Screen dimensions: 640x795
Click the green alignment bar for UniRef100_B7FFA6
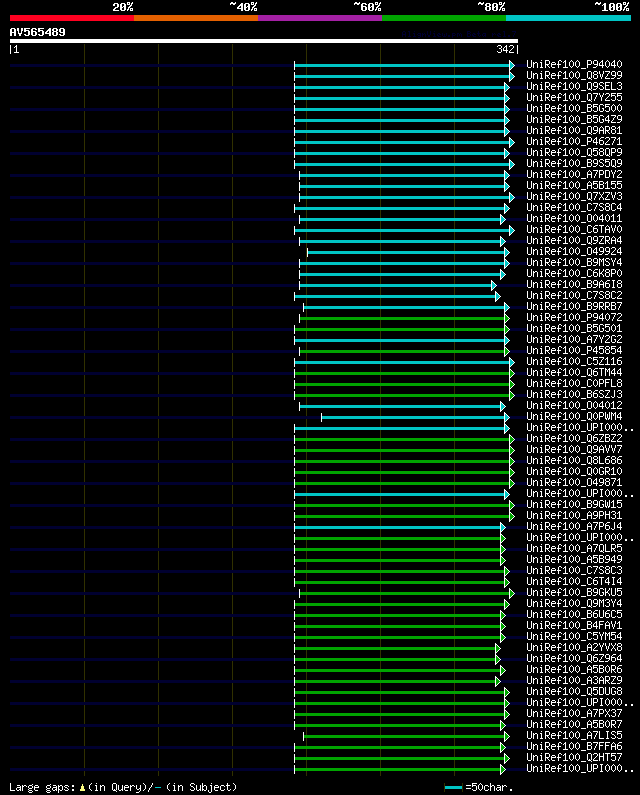[400, 747]
